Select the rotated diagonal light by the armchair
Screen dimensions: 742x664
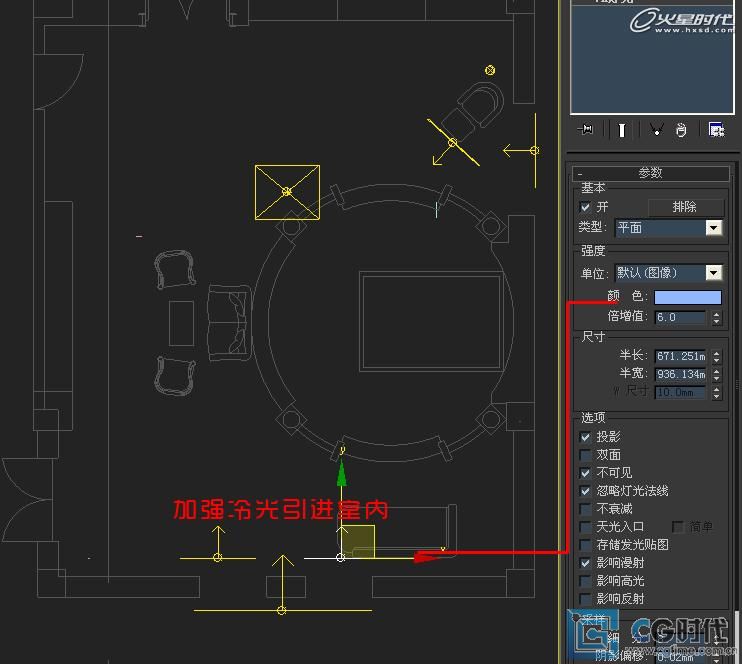(452, 142)
